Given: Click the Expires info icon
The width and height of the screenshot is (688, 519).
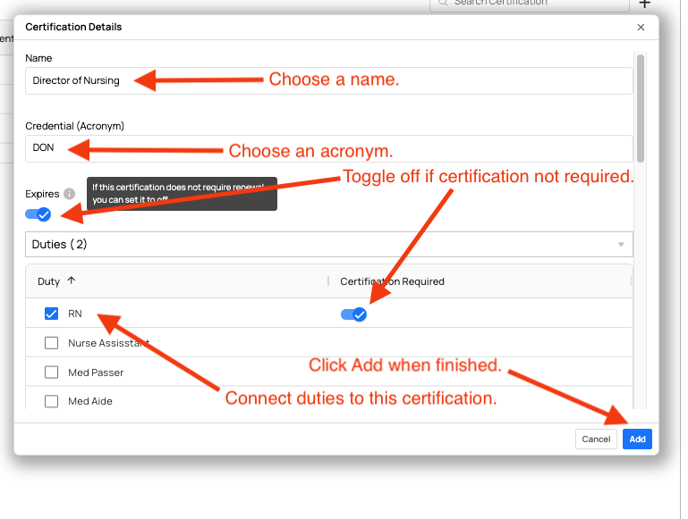Looking at the screenshot, I should tap(69, 193).
